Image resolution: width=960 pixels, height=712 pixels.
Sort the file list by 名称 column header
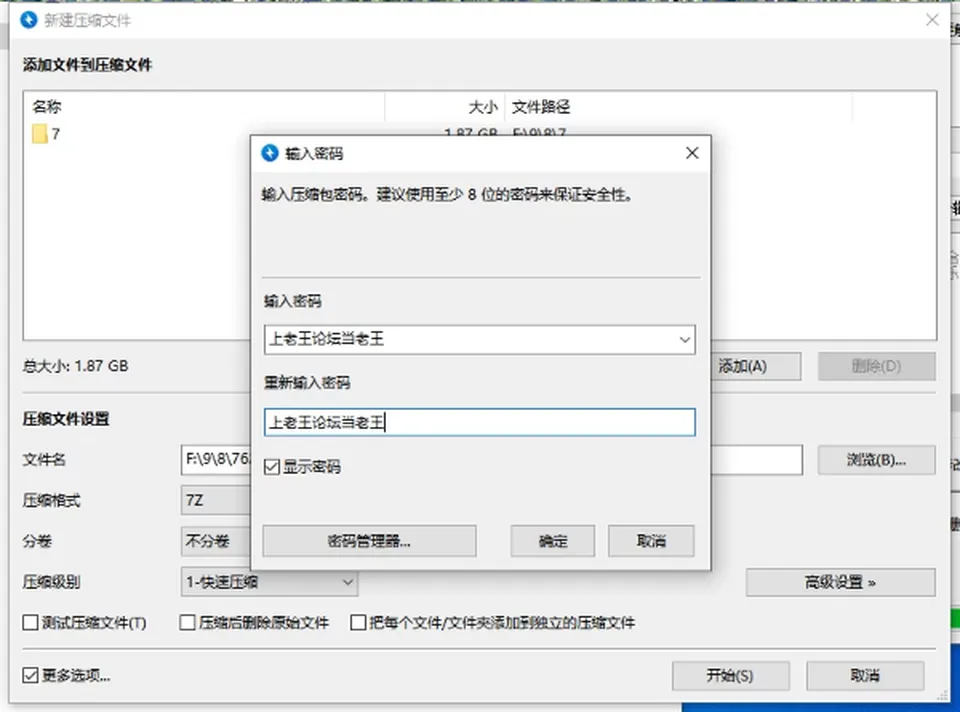coord(204,107)
